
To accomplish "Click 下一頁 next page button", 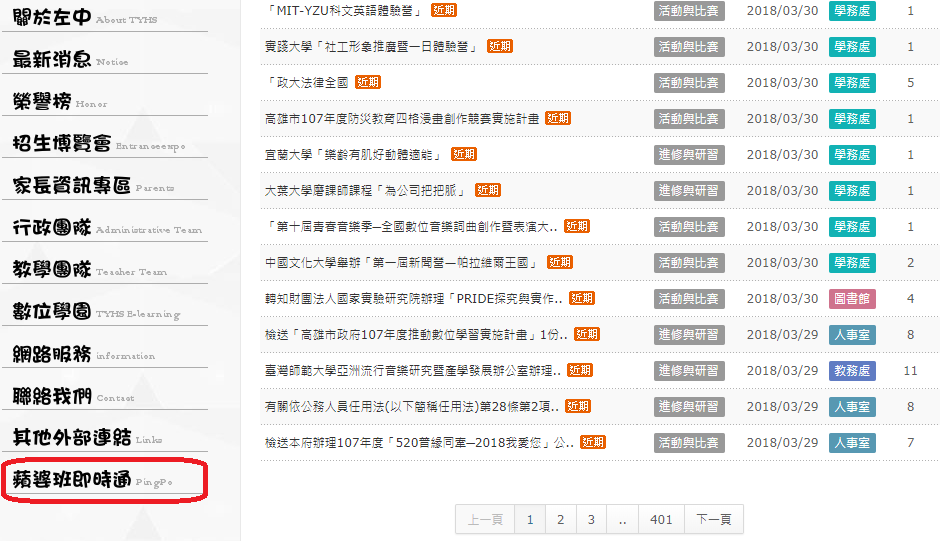I will click(x=714, y=520).
